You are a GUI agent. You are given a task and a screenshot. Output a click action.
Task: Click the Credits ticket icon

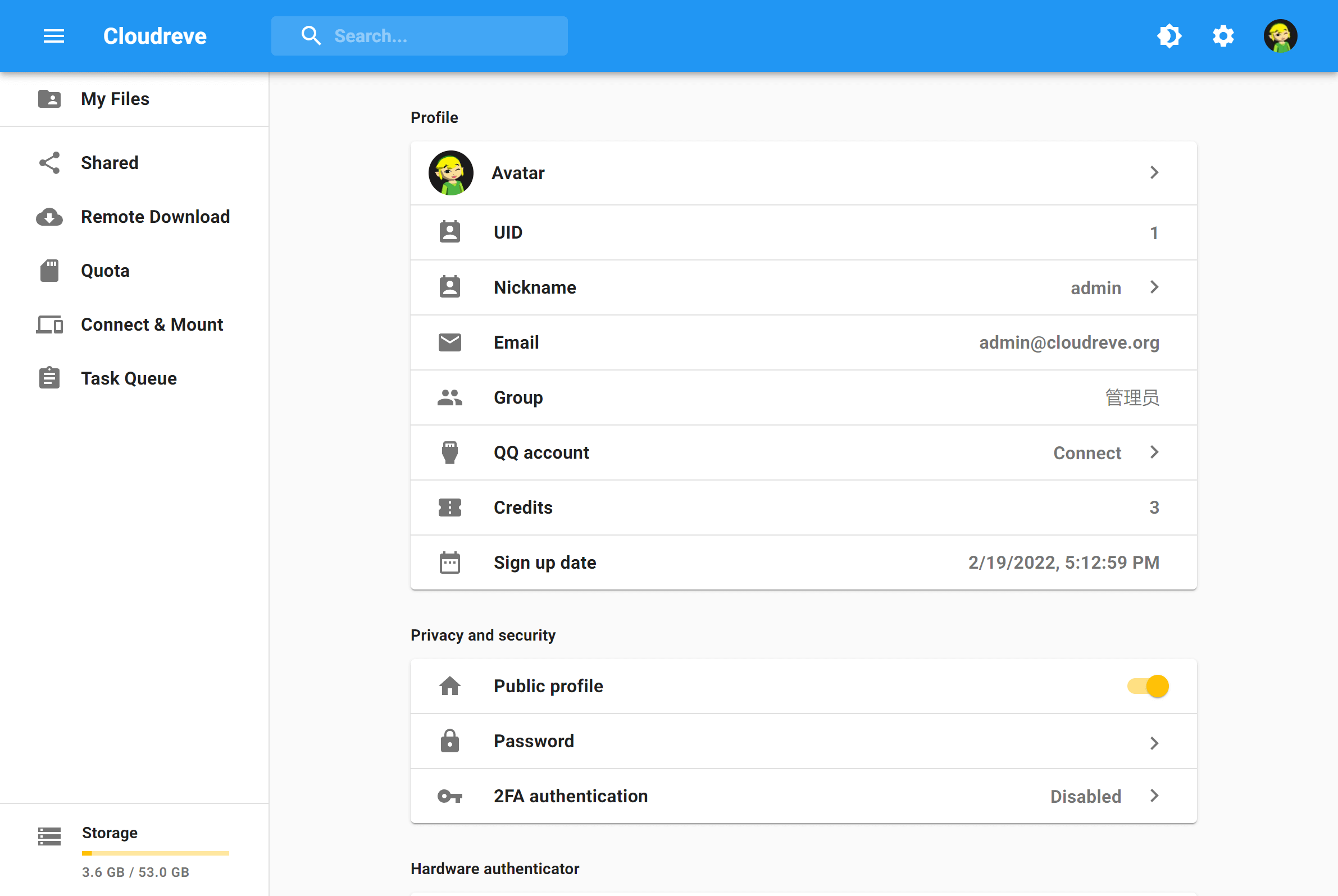point(450,508)
